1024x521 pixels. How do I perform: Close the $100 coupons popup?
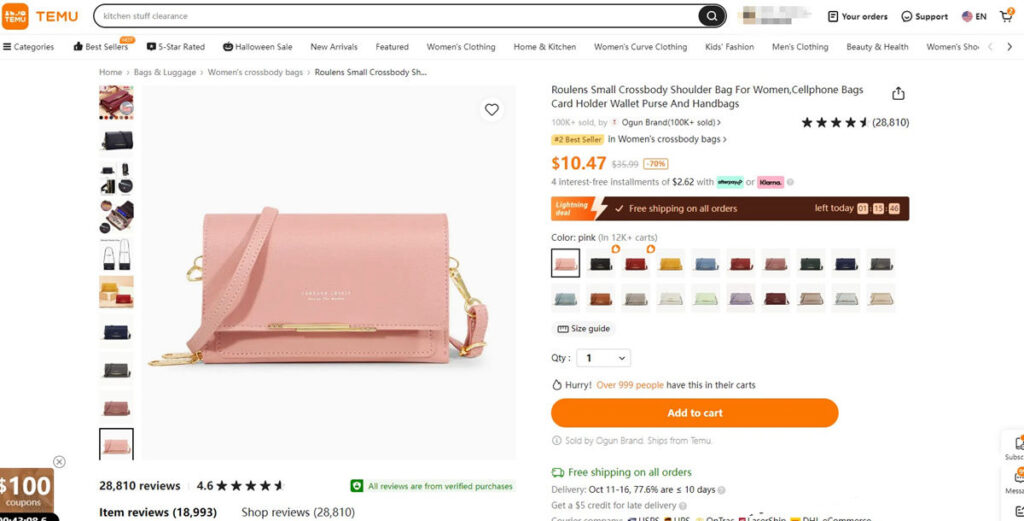59,461
